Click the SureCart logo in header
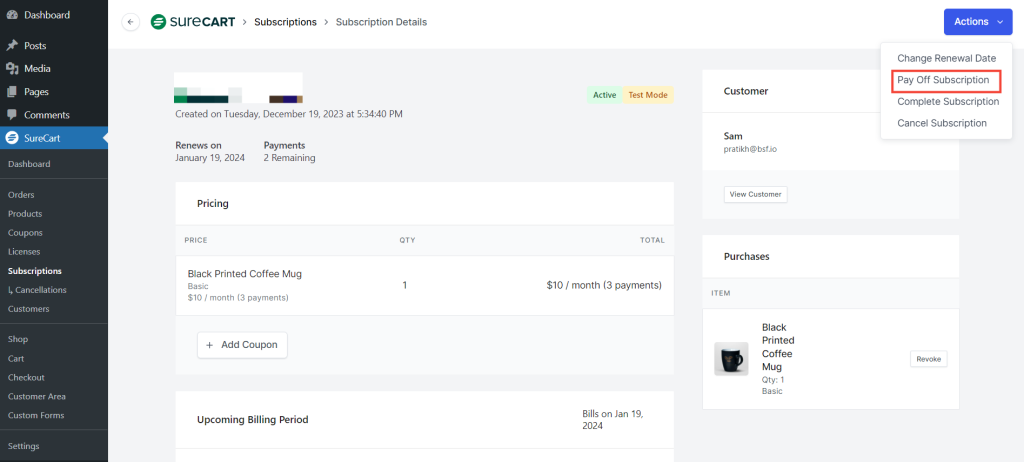Viewport: 1024px width, 462px height. click(x=193, y=22)
